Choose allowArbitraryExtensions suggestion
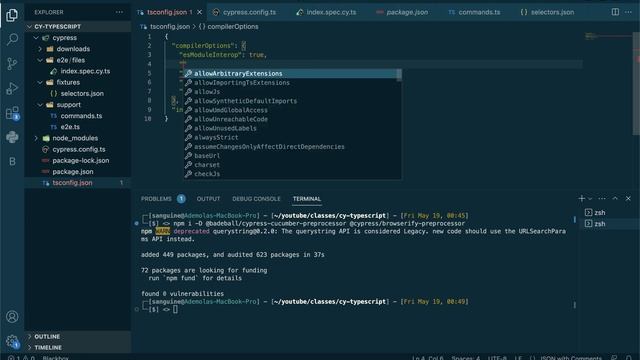Image resolution: width=640 pixels, height=360 pixels. 290,73
